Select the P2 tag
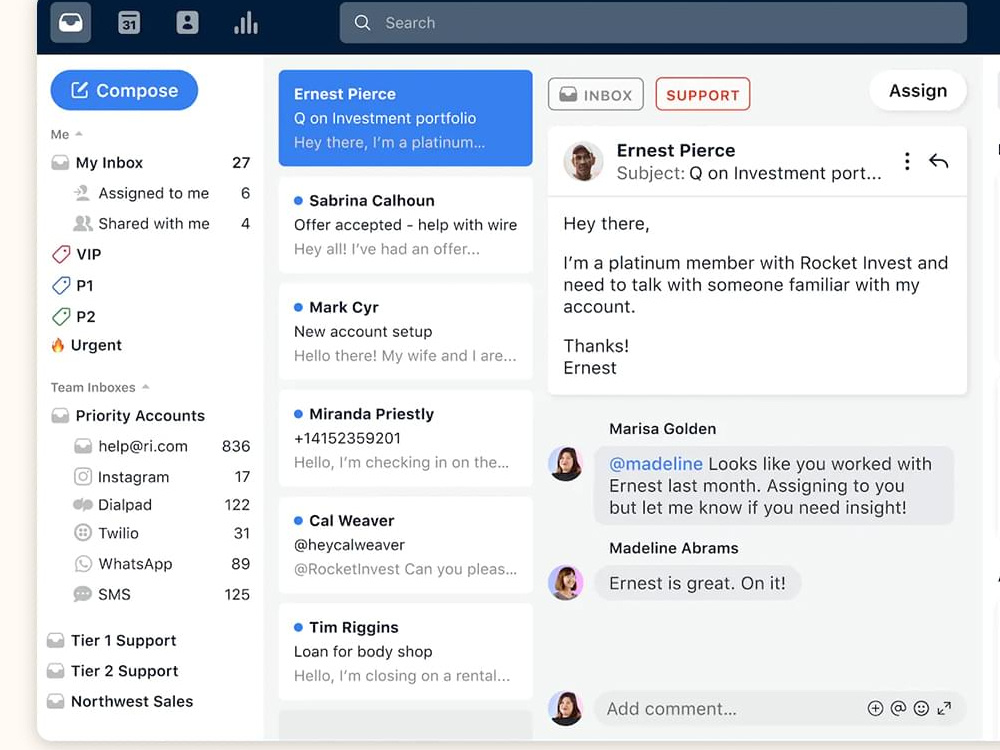The image size is (1000, 750). coord(73,316)
